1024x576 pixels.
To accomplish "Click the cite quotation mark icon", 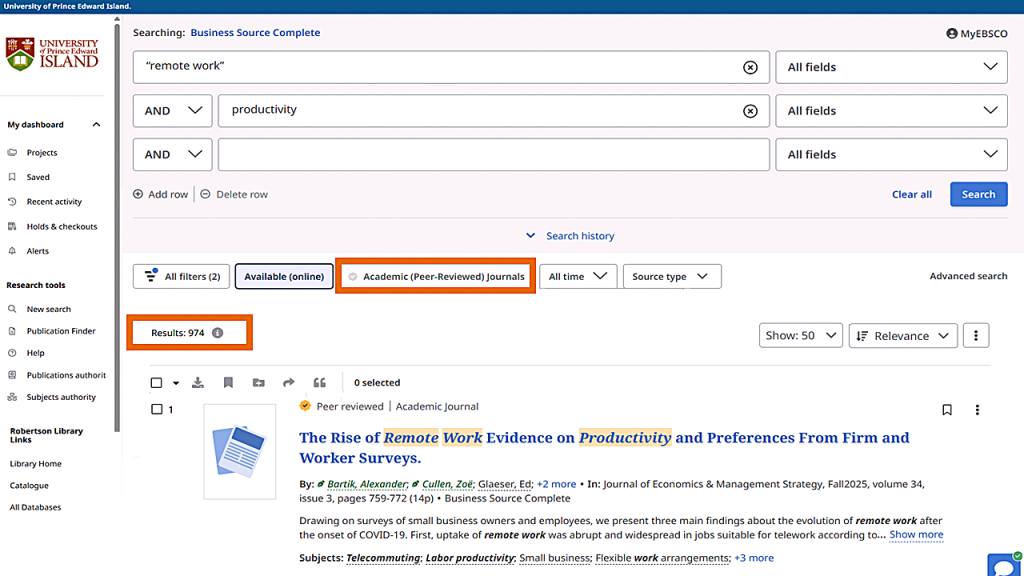I will click(x=320, y=383).
